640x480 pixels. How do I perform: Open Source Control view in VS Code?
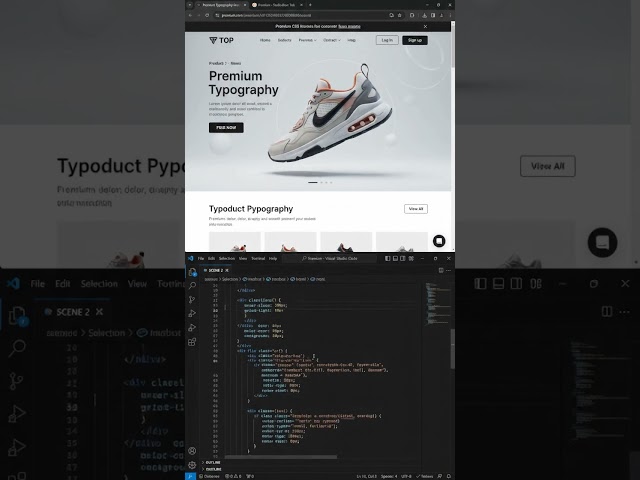pyautogui.click(x=192, y=300)
